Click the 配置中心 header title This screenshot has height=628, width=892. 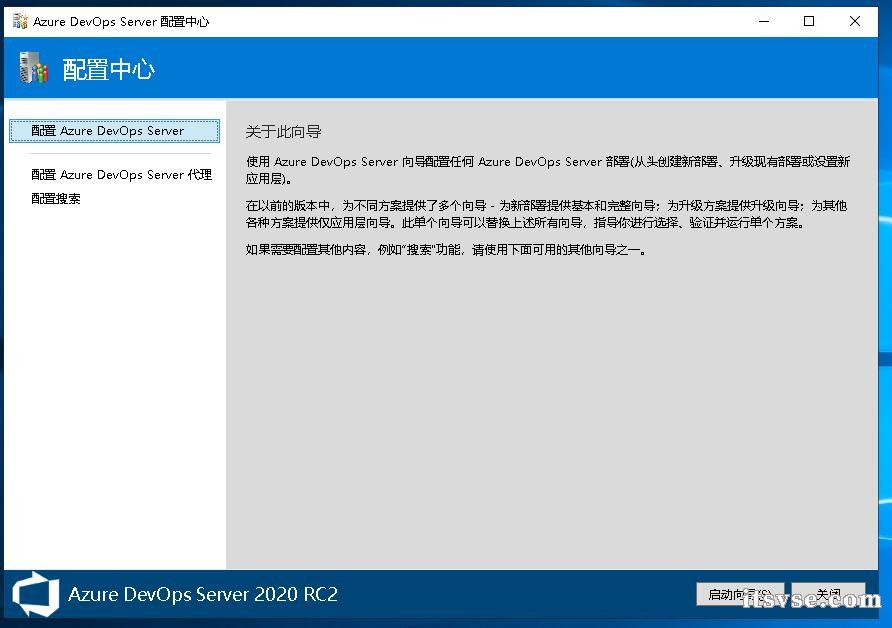tap(109, 69)
